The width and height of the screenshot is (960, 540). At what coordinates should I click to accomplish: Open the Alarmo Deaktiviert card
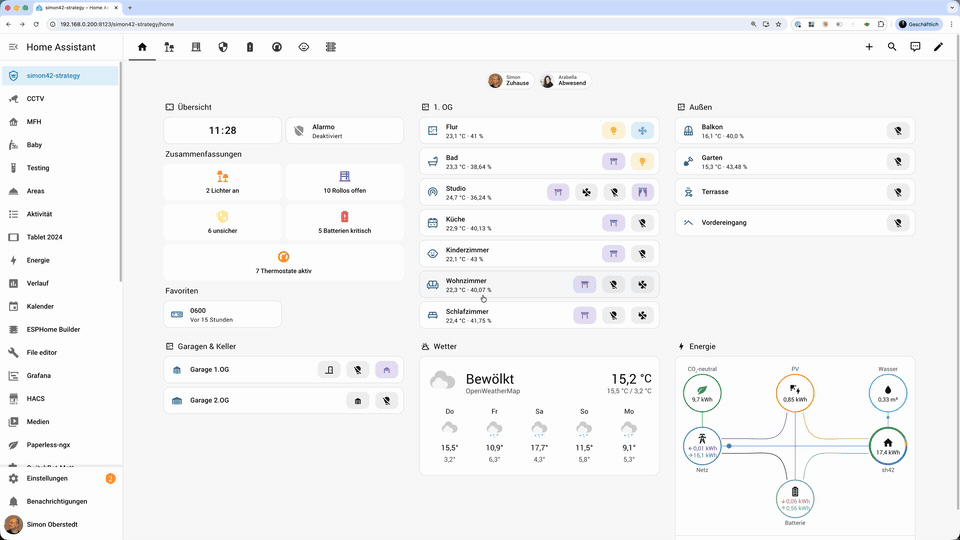345,130
